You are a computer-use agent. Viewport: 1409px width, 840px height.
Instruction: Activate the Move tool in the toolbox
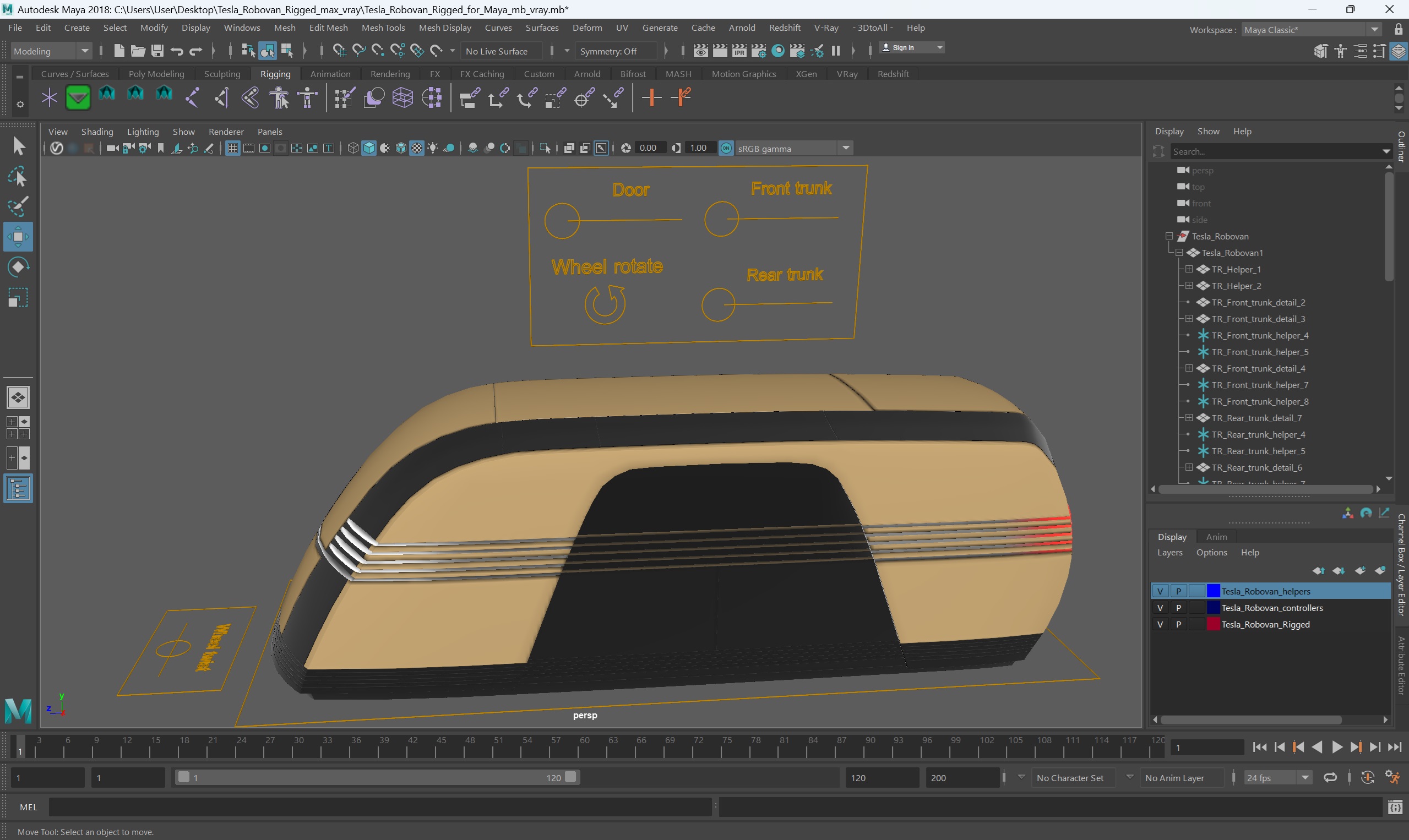coord(18,237)
